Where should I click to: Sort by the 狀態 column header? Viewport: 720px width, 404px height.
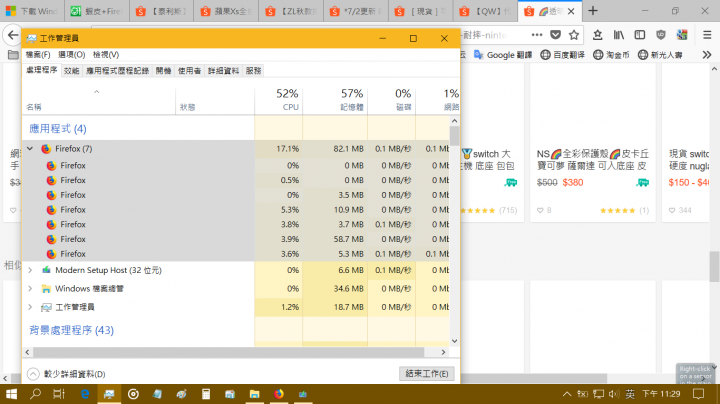[215, 100]
